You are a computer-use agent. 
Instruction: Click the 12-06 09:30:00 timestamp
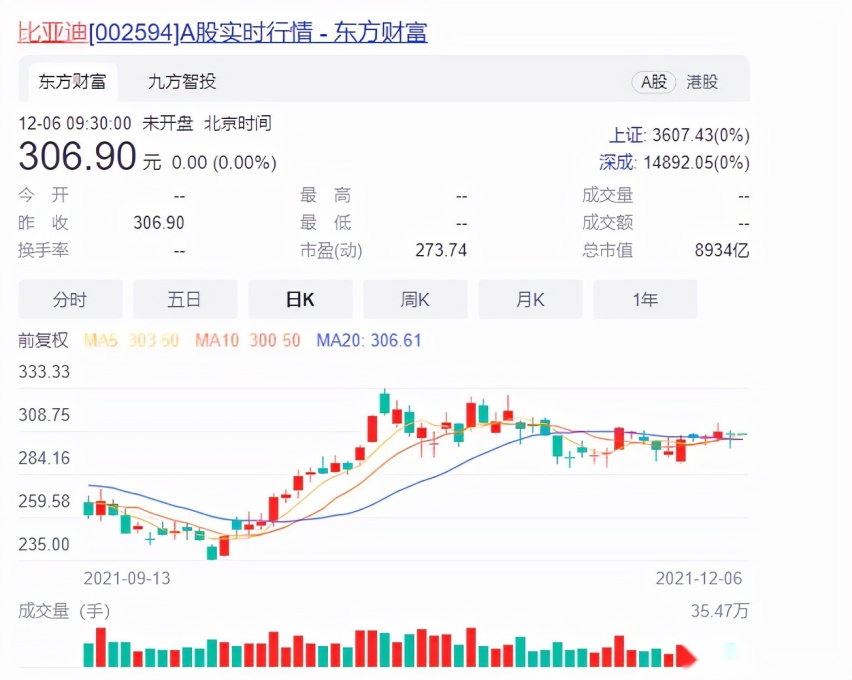75,123
